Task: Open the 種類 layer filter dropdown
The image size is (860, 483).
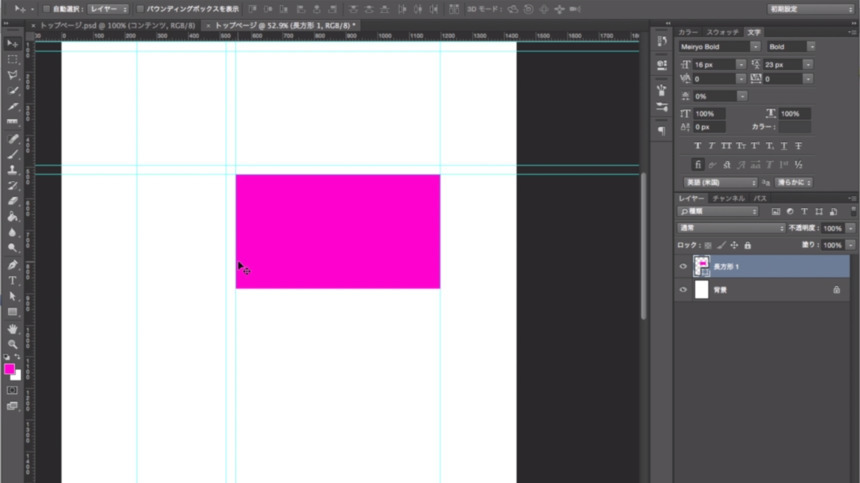Action: [718, 212]
